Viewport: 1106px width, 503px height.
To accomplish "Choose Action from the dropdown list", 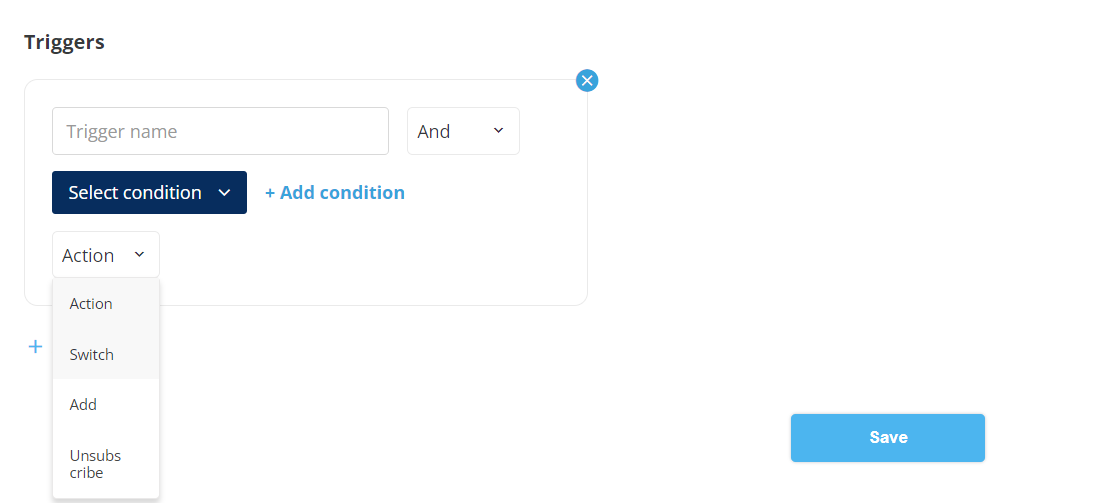I will [x=91, y=304].
